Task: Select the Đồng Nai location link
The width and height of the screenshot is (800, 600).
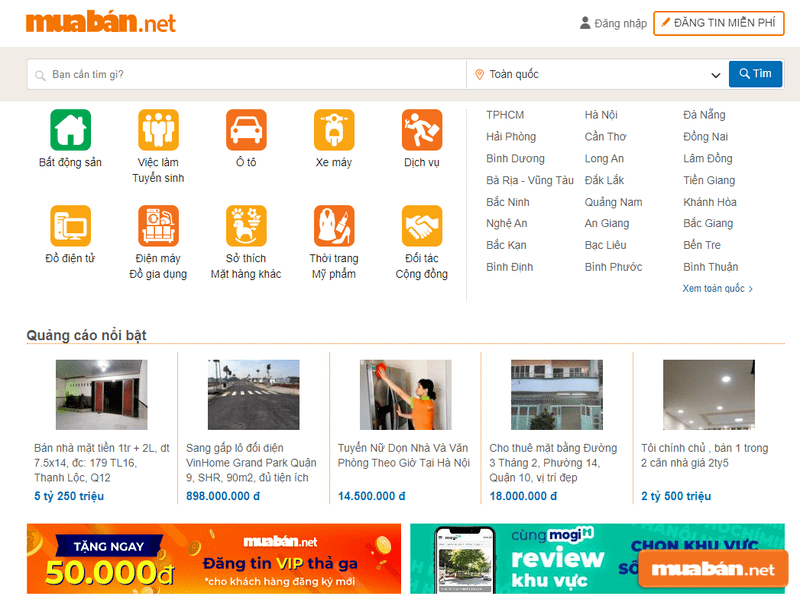Action: point(705,137)
